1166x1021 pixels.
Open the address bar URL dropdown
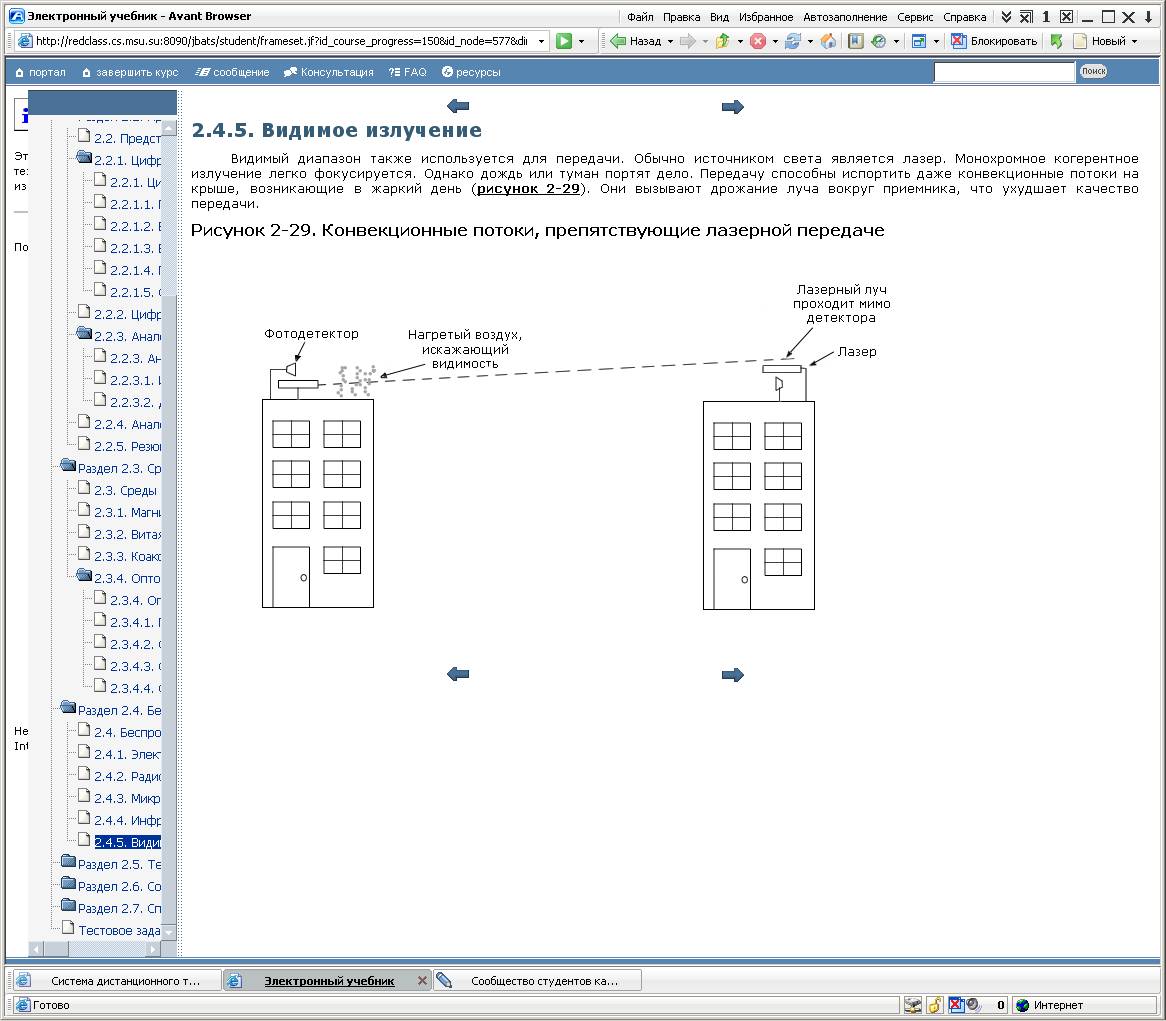pyautogui.click(x=541, y=42)
